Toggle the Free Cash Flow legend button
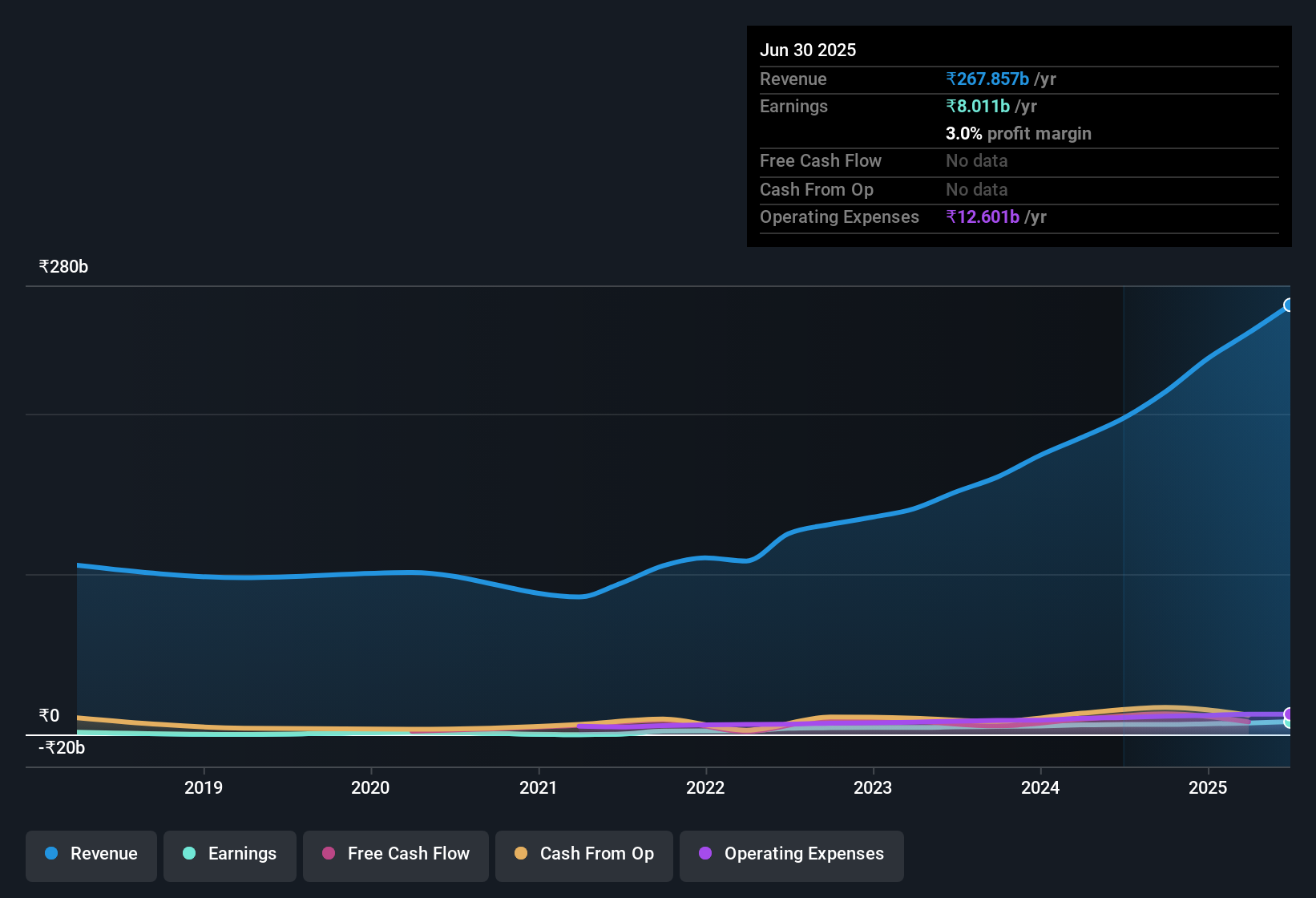 pyautogui.click(x=396, y=855)
